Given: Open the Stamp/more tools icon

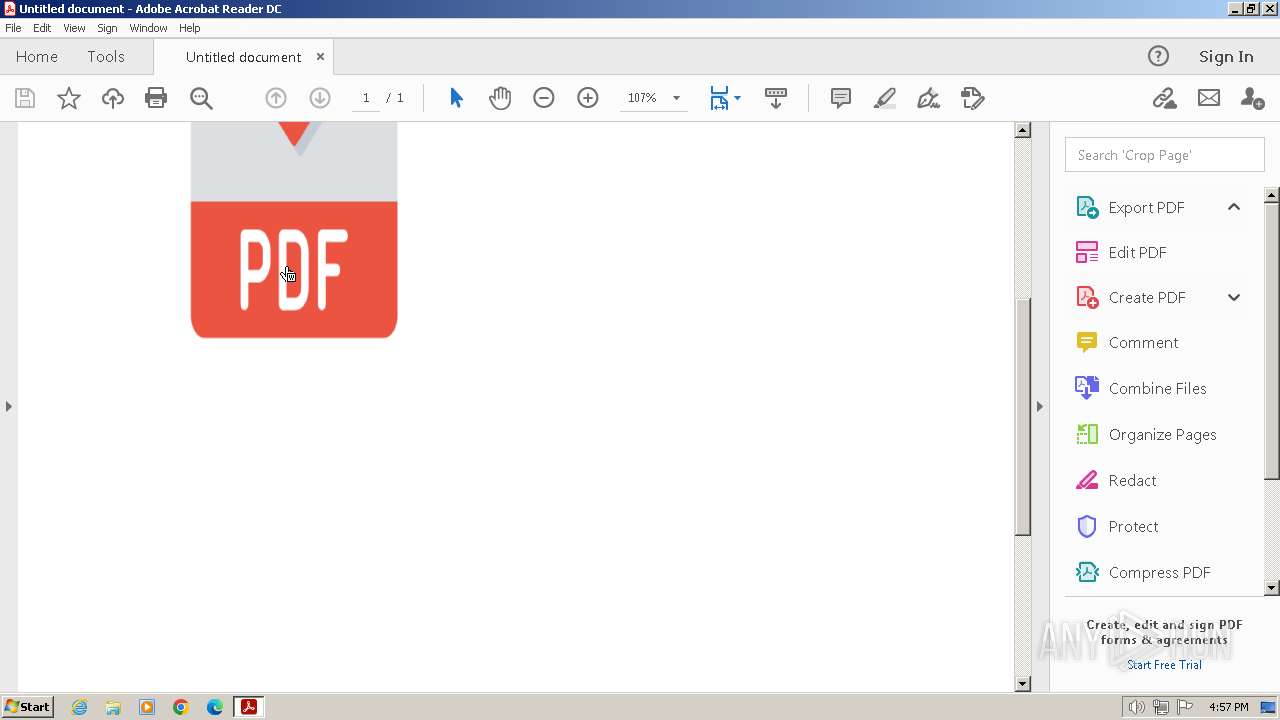Looking at the screenshot, I should [x=973, y=98].
